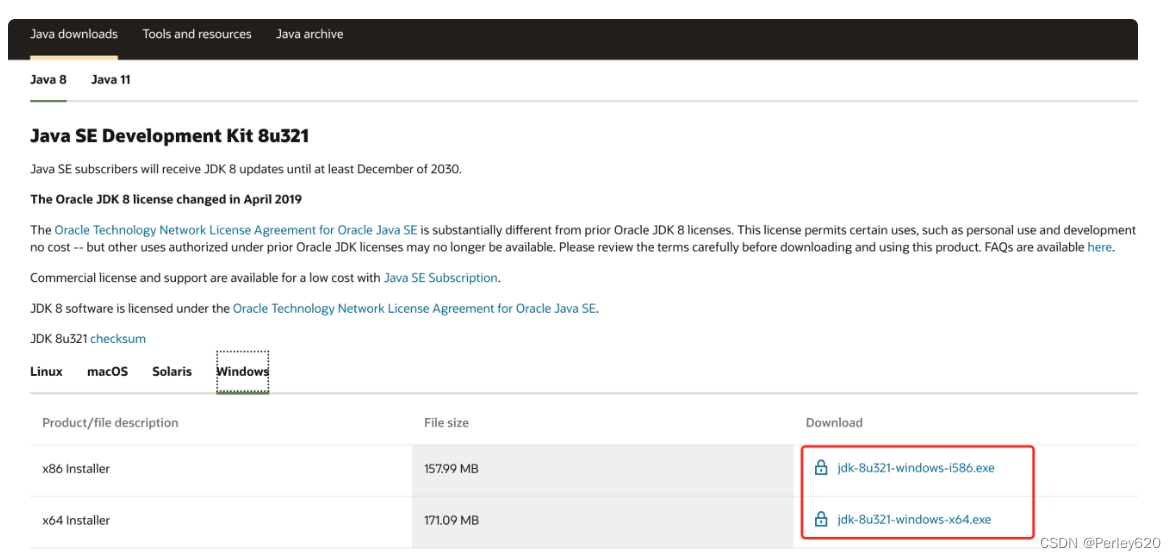Click the 'Product/file description' column header
Image resolution: width=1176 pixels, height=560 pixels.
click(x=110, y=423)
